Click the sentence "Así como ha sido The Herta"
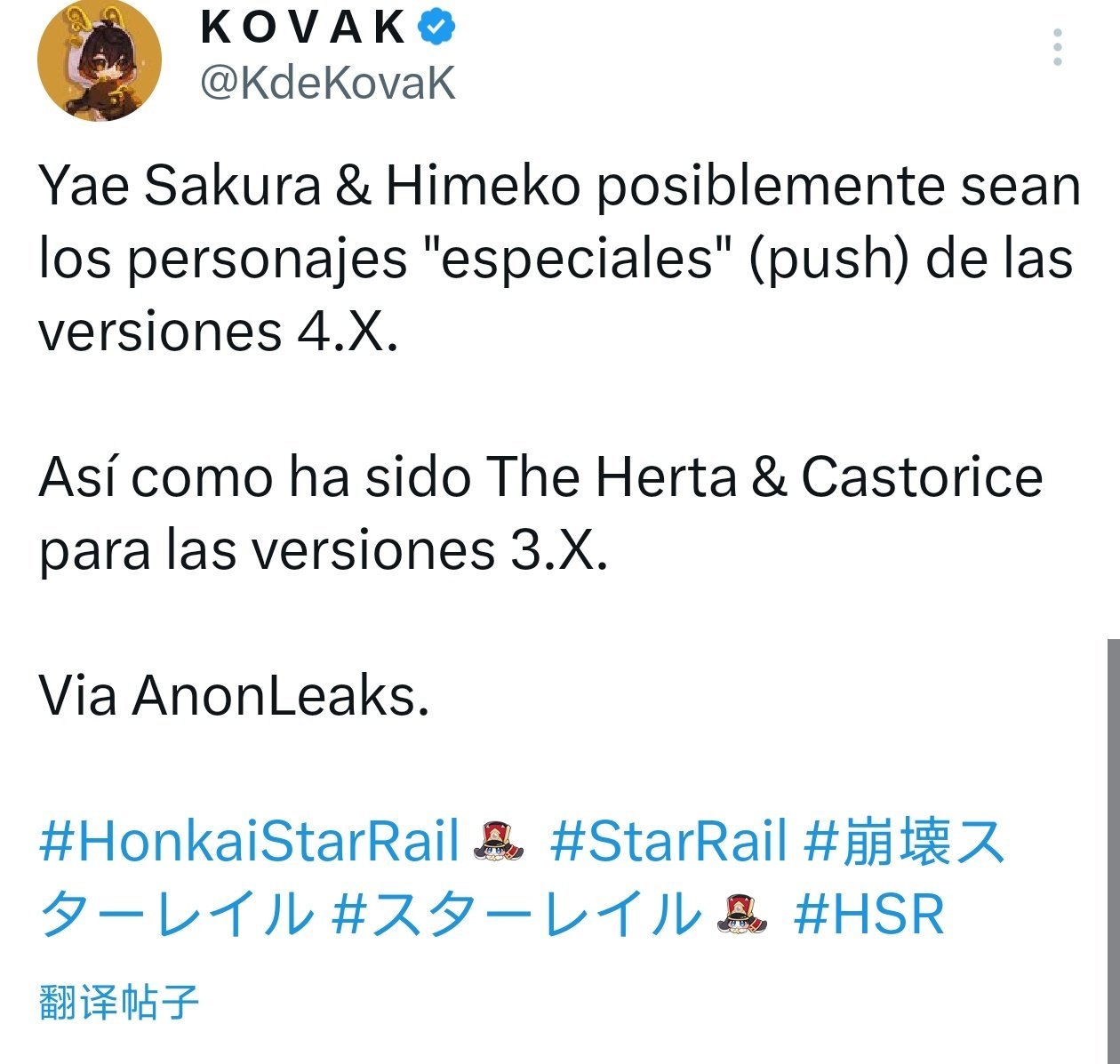Screen dimensions: 1120x1064 pyautogui.click(x=388, y=476)
